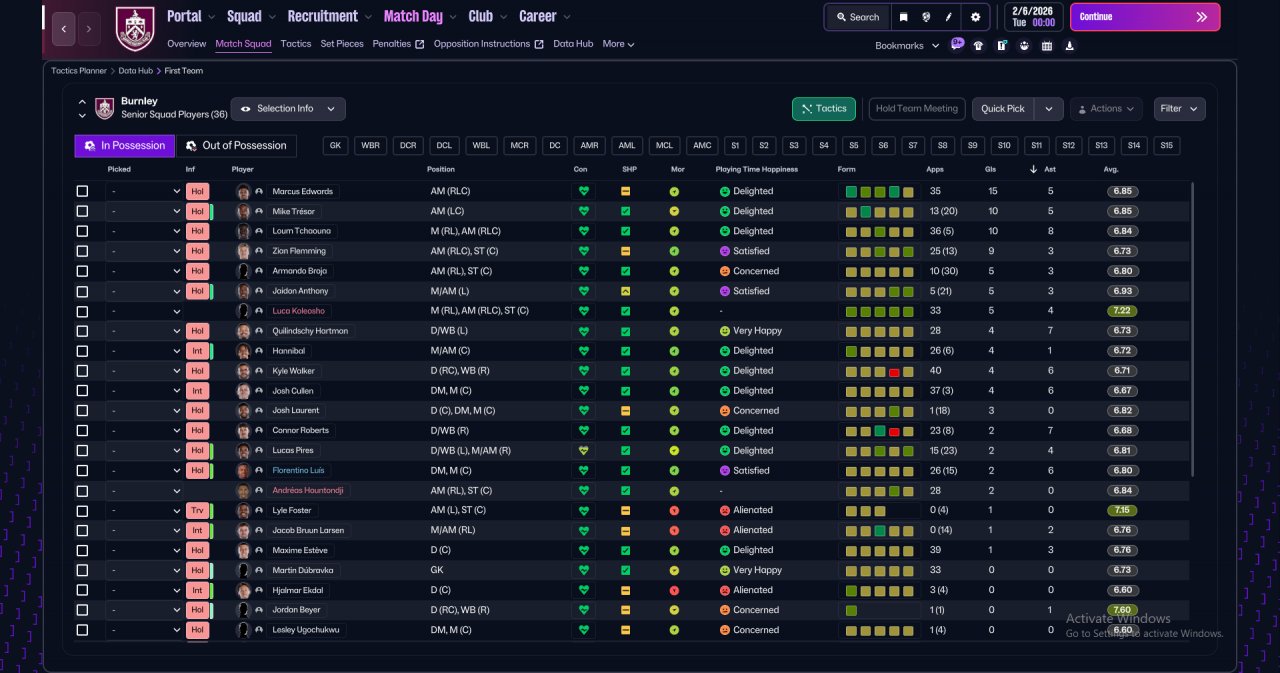Select the checkbox next to Lyle Foster
Image resolution: width=1280 pixels, height=673 pixels.
[x=82, y=510]
